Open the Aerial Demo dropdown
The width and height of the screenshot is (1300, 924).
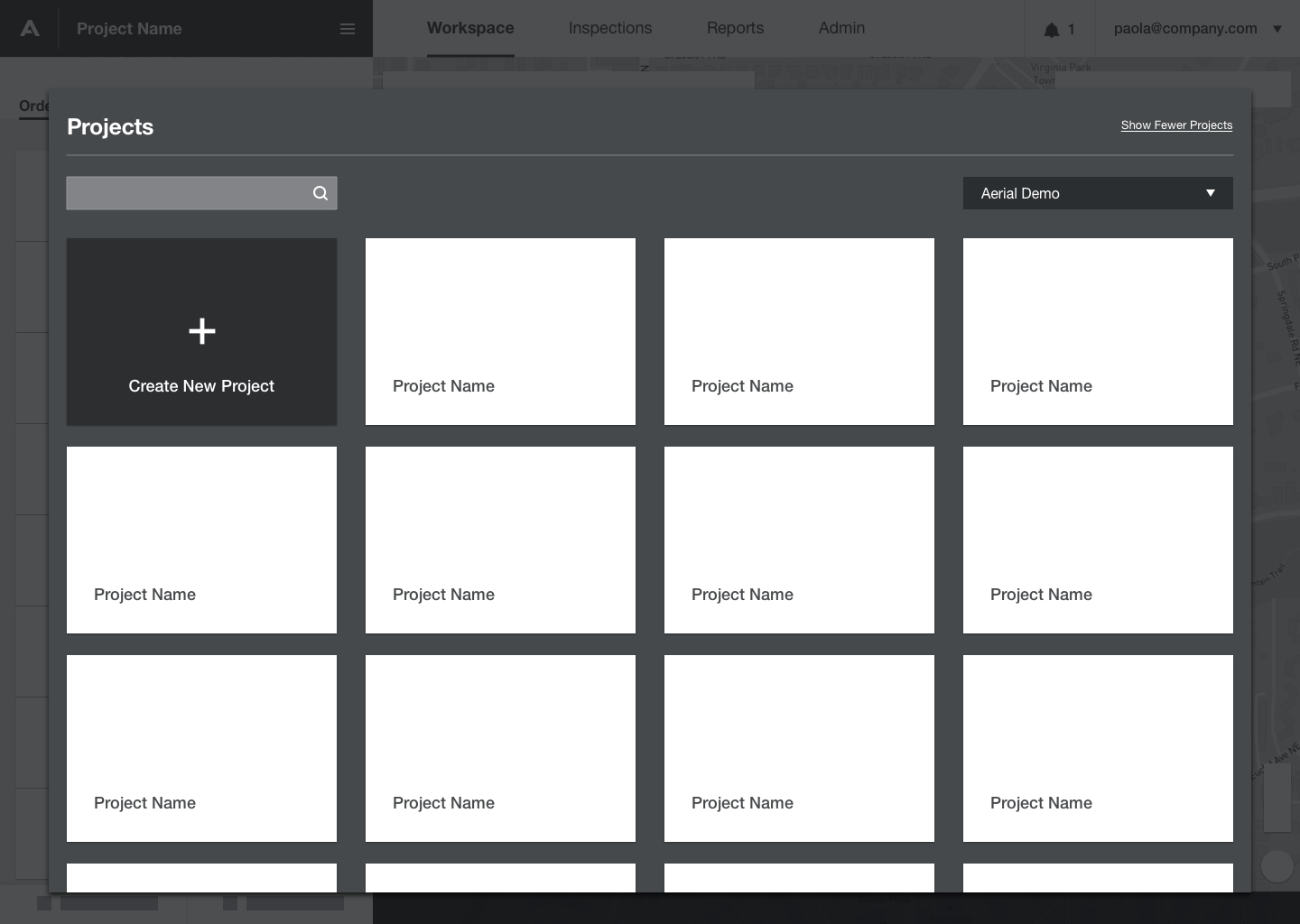(x=1098, y=192)
